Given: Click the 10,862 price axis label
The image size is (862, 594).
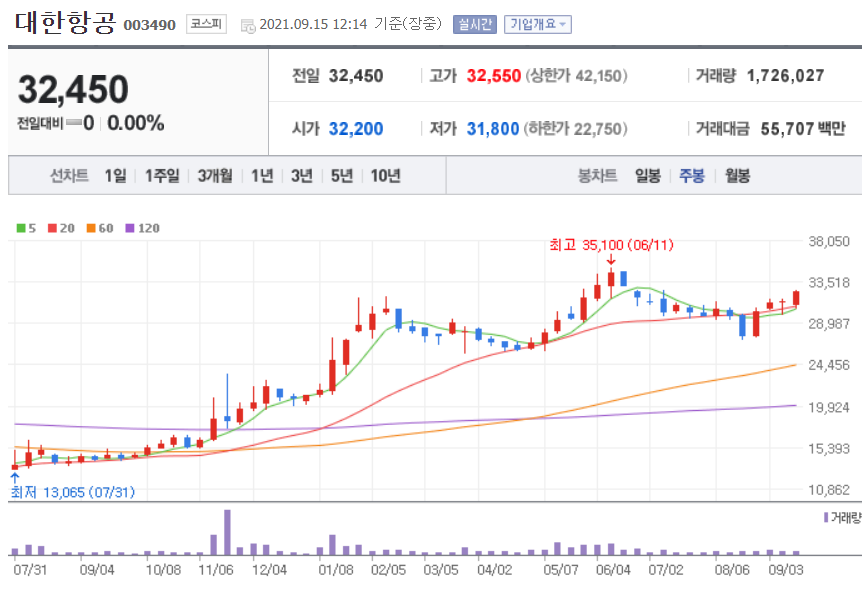Looking at the screenshot, I should pyautogui.click(x=828, y=490).
